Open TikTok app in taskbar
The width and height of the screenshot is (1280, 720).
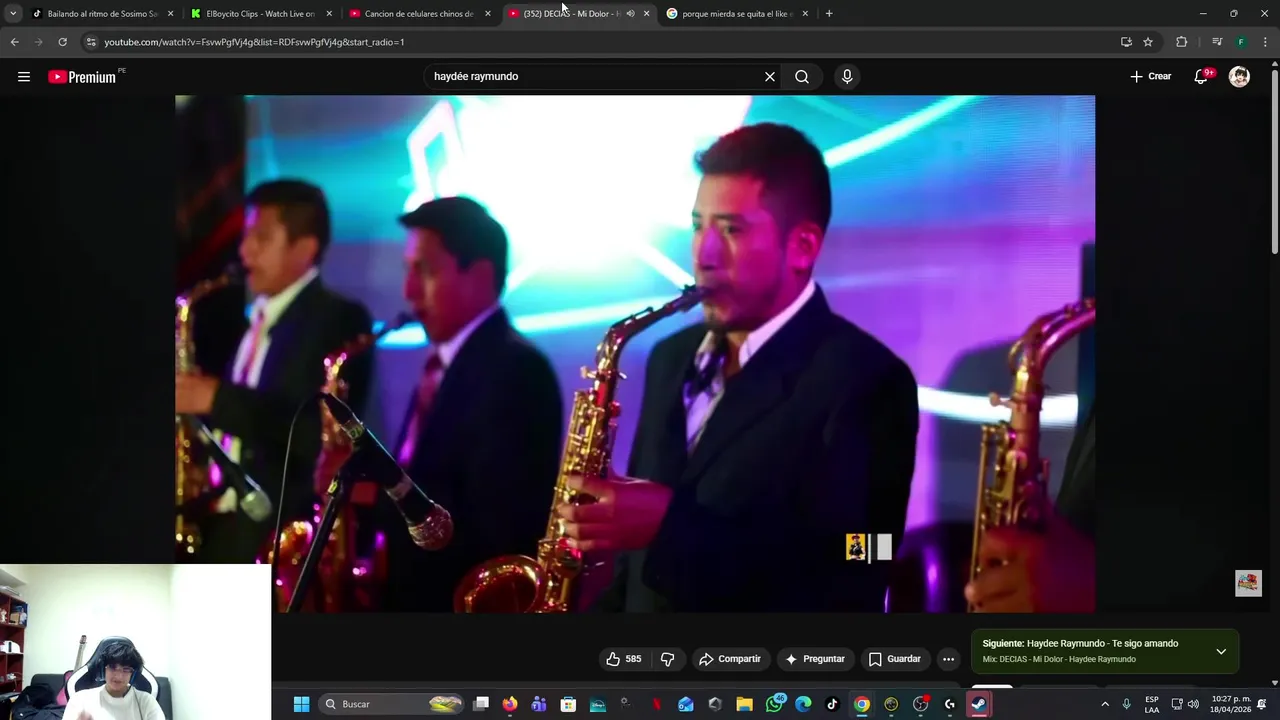(x=832, y=704)
